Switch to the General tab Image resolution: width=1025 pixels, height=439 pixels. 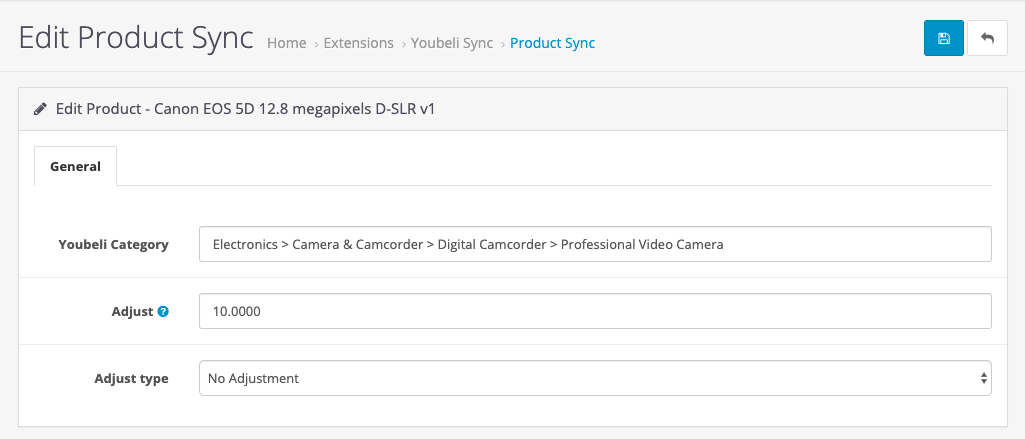(75, 166)
